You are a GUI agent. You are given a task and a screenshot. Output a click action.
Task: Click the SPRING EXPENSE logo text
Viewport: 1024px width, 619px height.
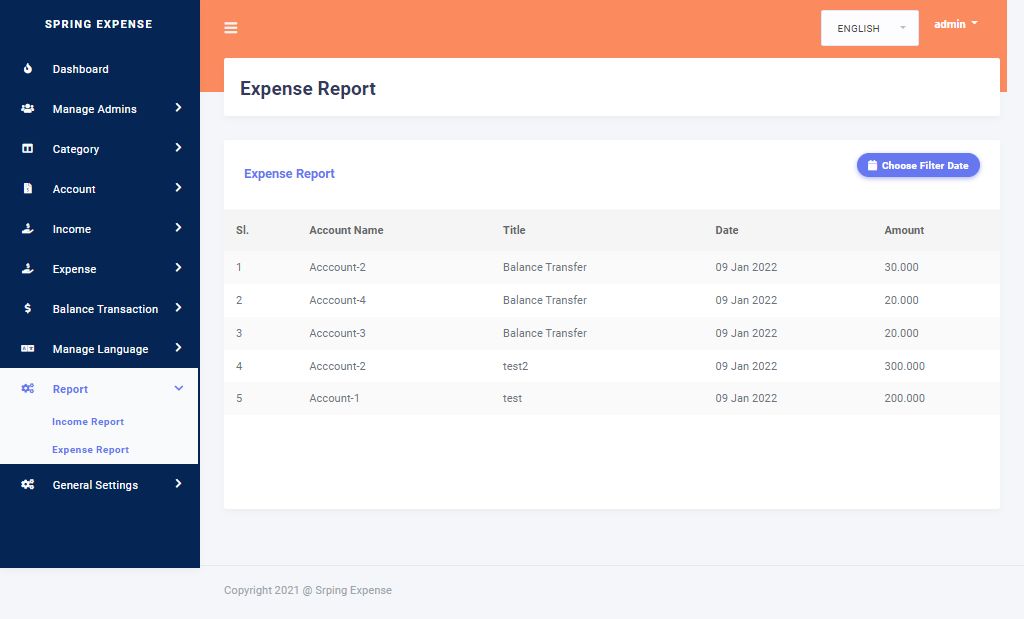pos(99,24)
